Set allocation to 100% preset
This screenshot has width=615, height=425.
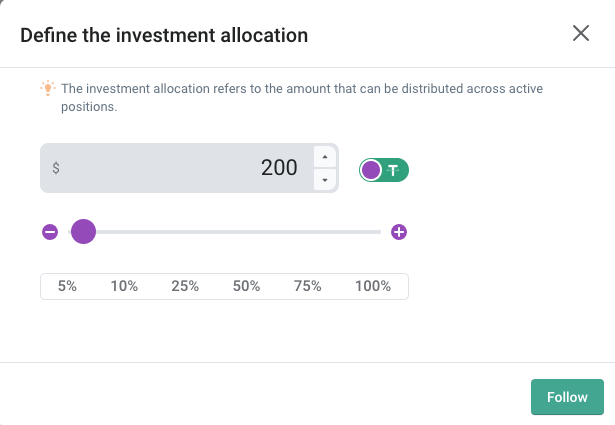point(373,286)
